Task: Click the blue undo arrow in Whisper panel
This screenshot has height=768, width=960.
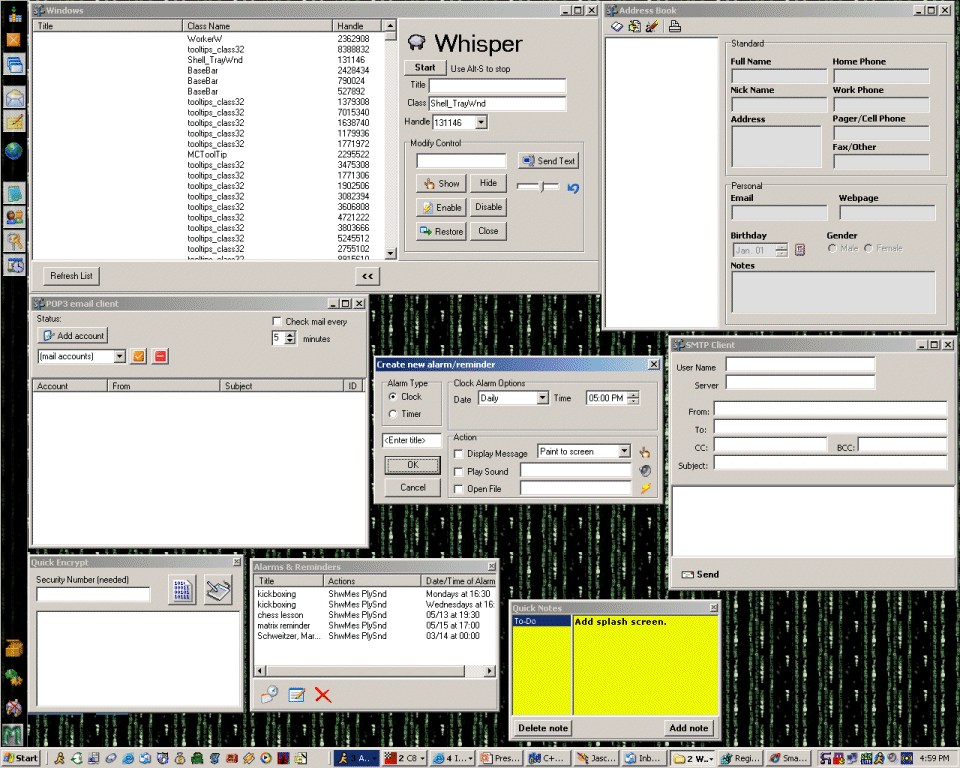Action: click(573, 187)
